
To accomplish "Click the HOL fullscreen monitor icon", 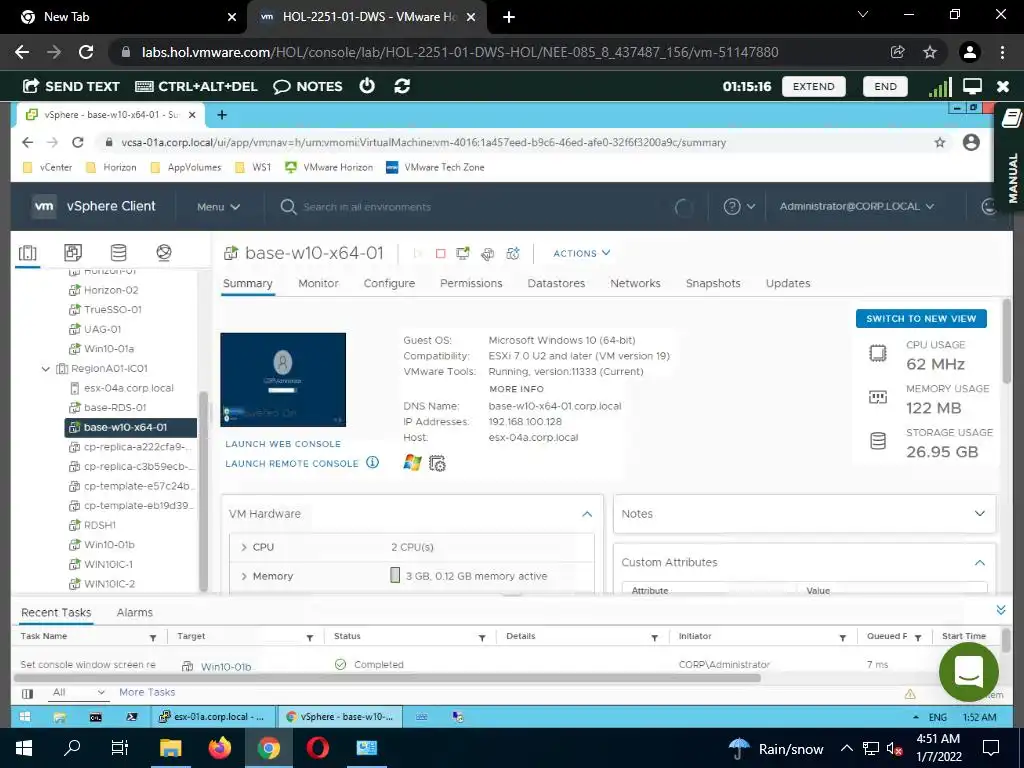I will click(972, 86).
